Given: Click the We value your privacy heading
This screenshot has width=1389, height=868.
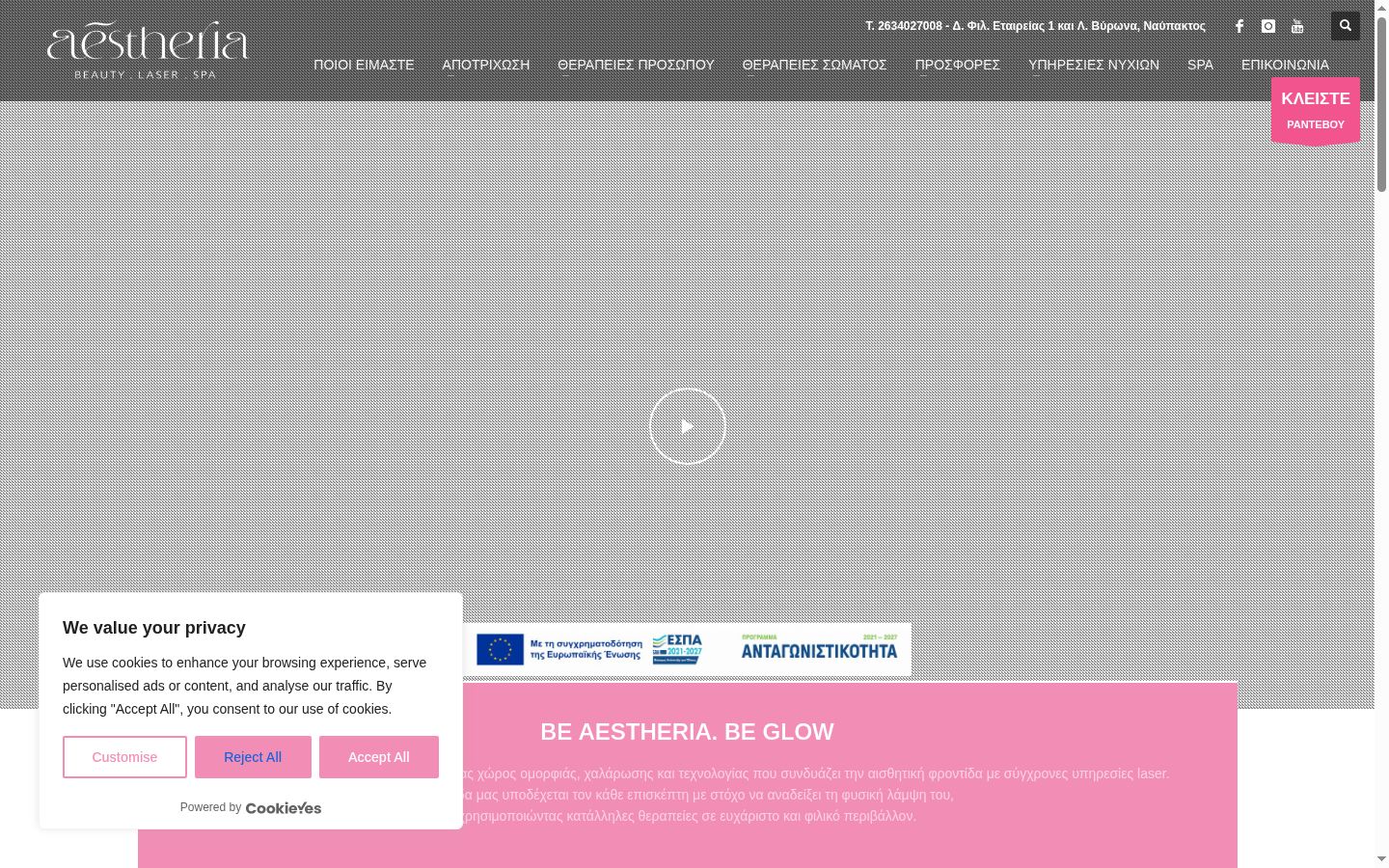Looking at the screenshot, I should click(154, 628).
